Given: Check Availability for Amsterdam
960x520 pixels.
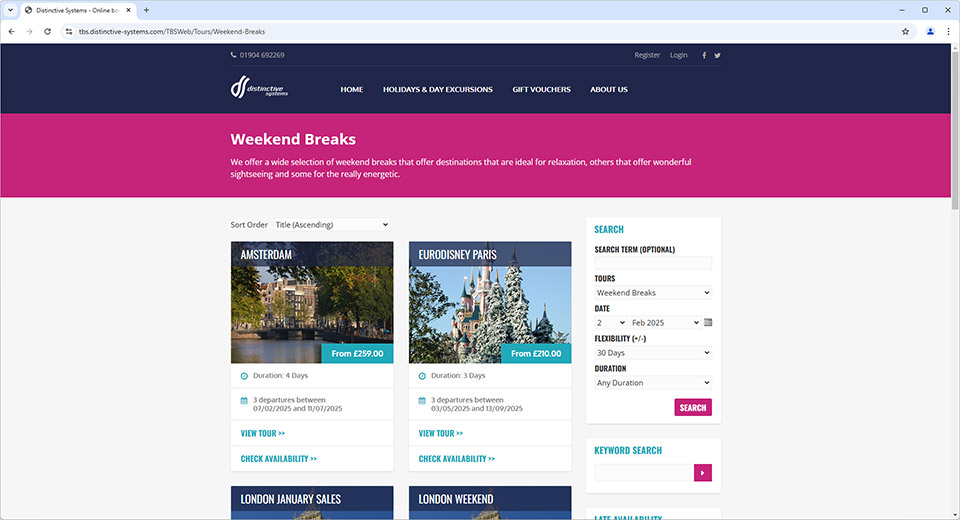Looking at the screenshot, I should 279,459.
